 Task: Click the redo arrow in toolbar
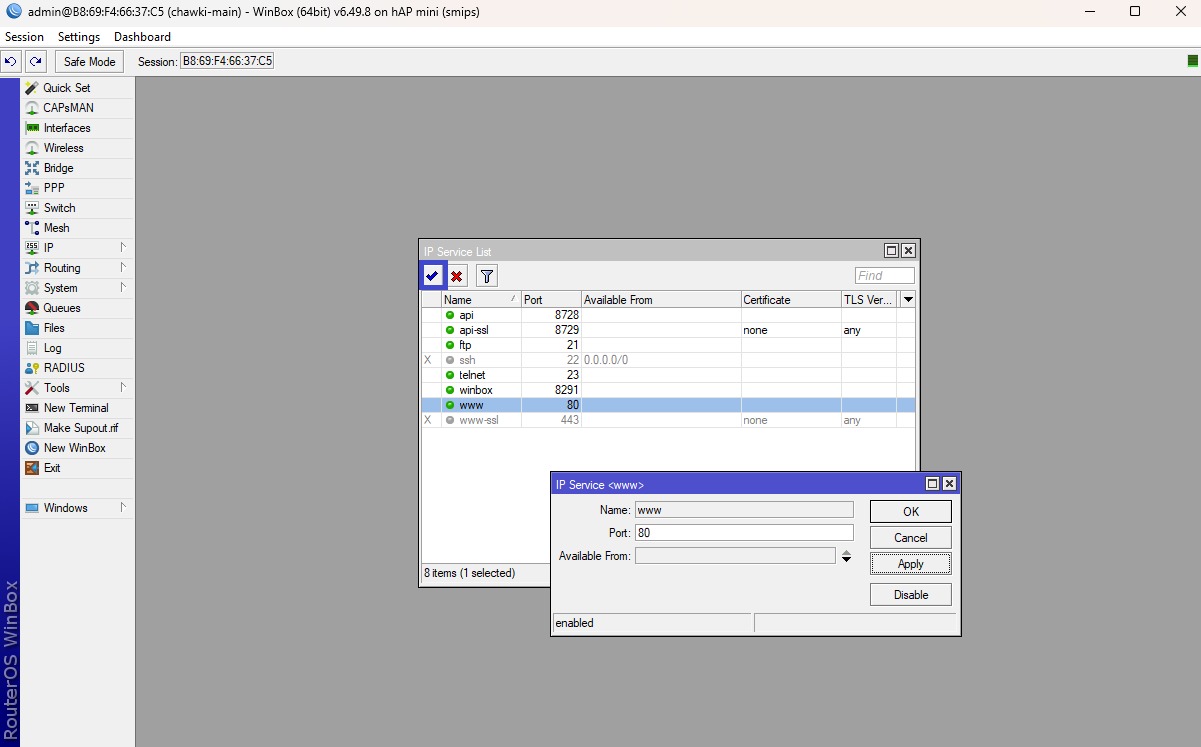36,61
